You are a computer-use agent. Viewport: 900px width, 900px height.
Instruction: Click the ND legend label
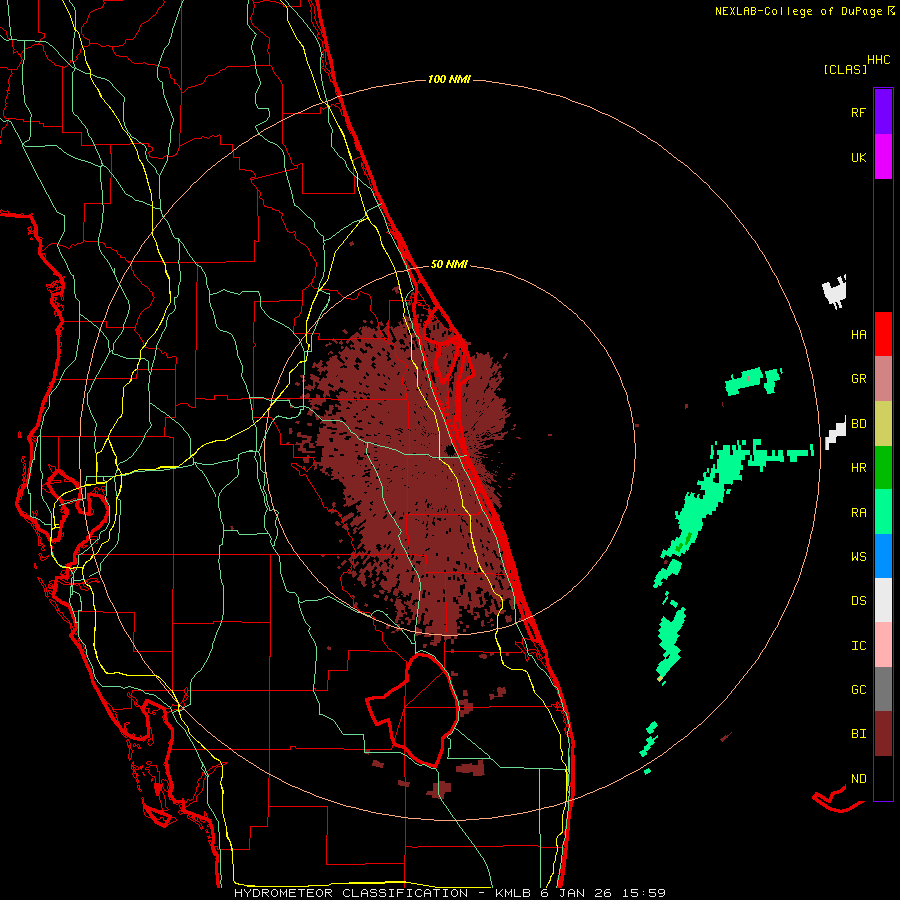click(x=859, y=779)
